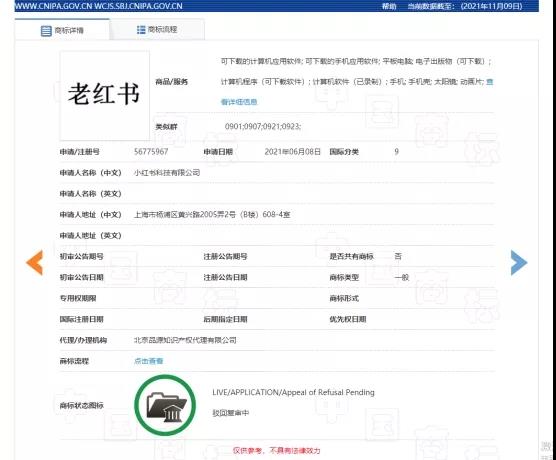The width and height of the screenshot is (556, 460).
Task: Click the application date 2021年06月08日
Action: click(x=293, y=152)
